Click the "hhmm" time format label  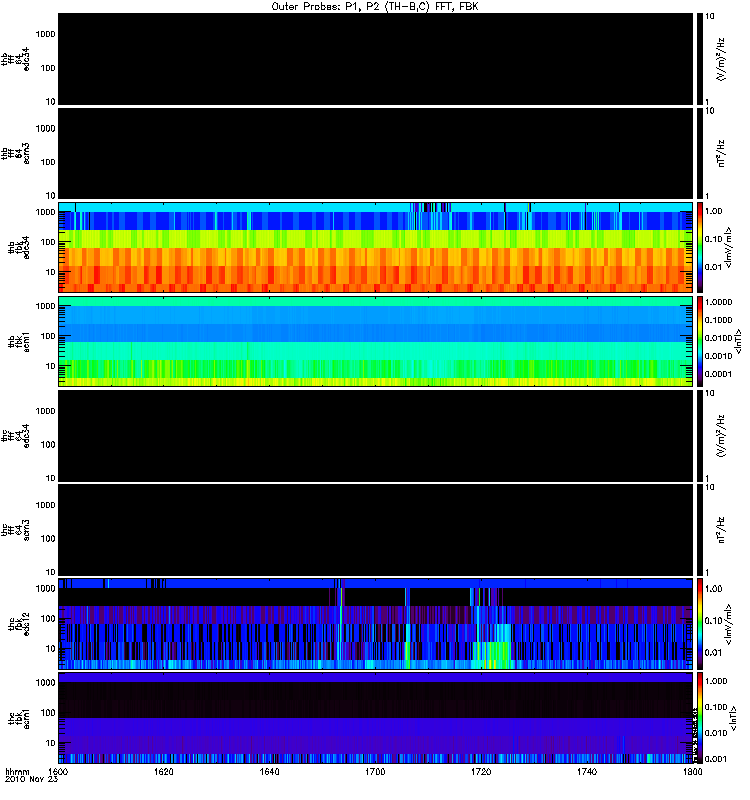tap(17, 771)
